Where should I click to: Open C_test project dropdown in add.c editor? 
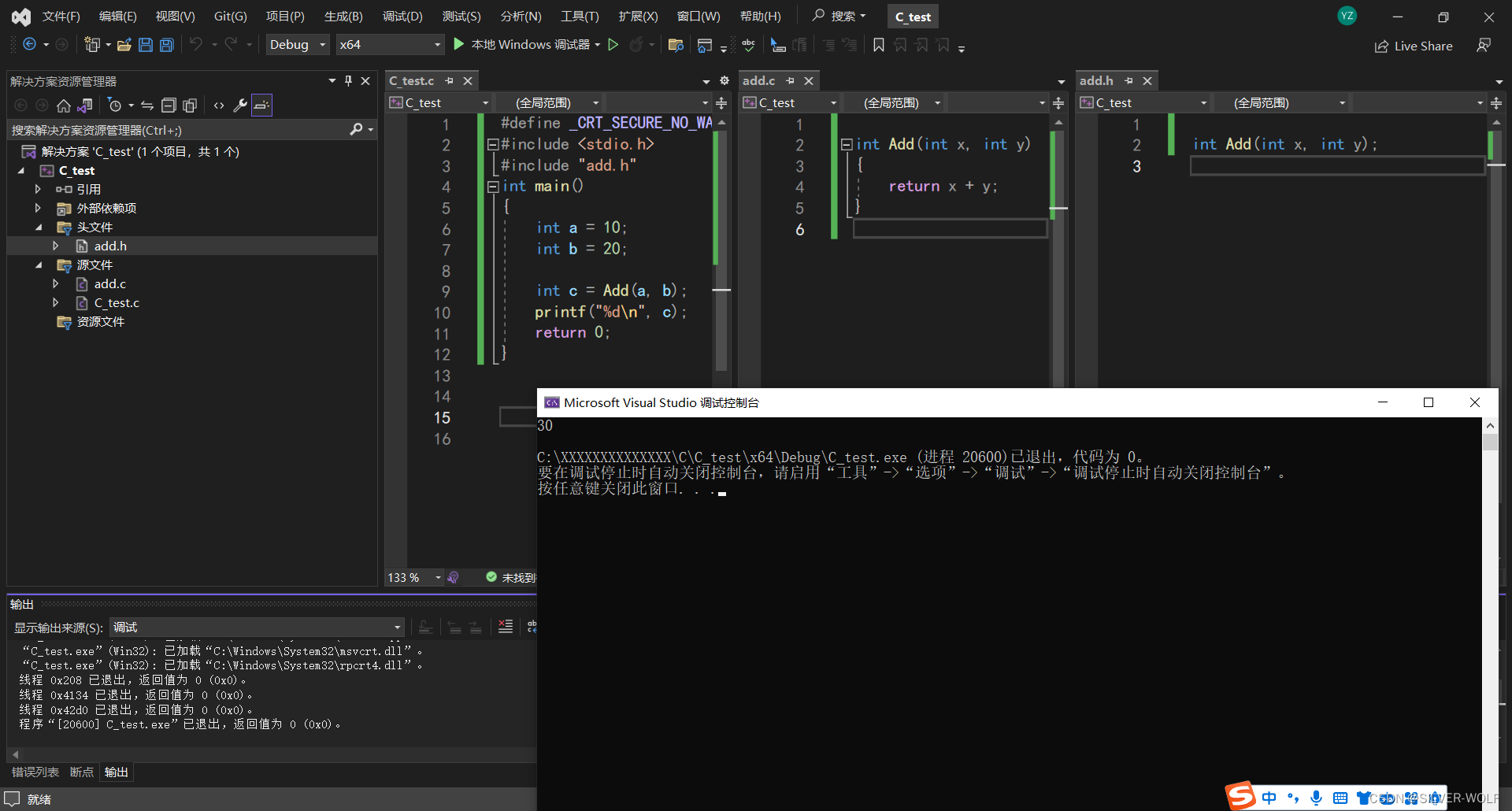pyautogui.click(x=790, y=103)
